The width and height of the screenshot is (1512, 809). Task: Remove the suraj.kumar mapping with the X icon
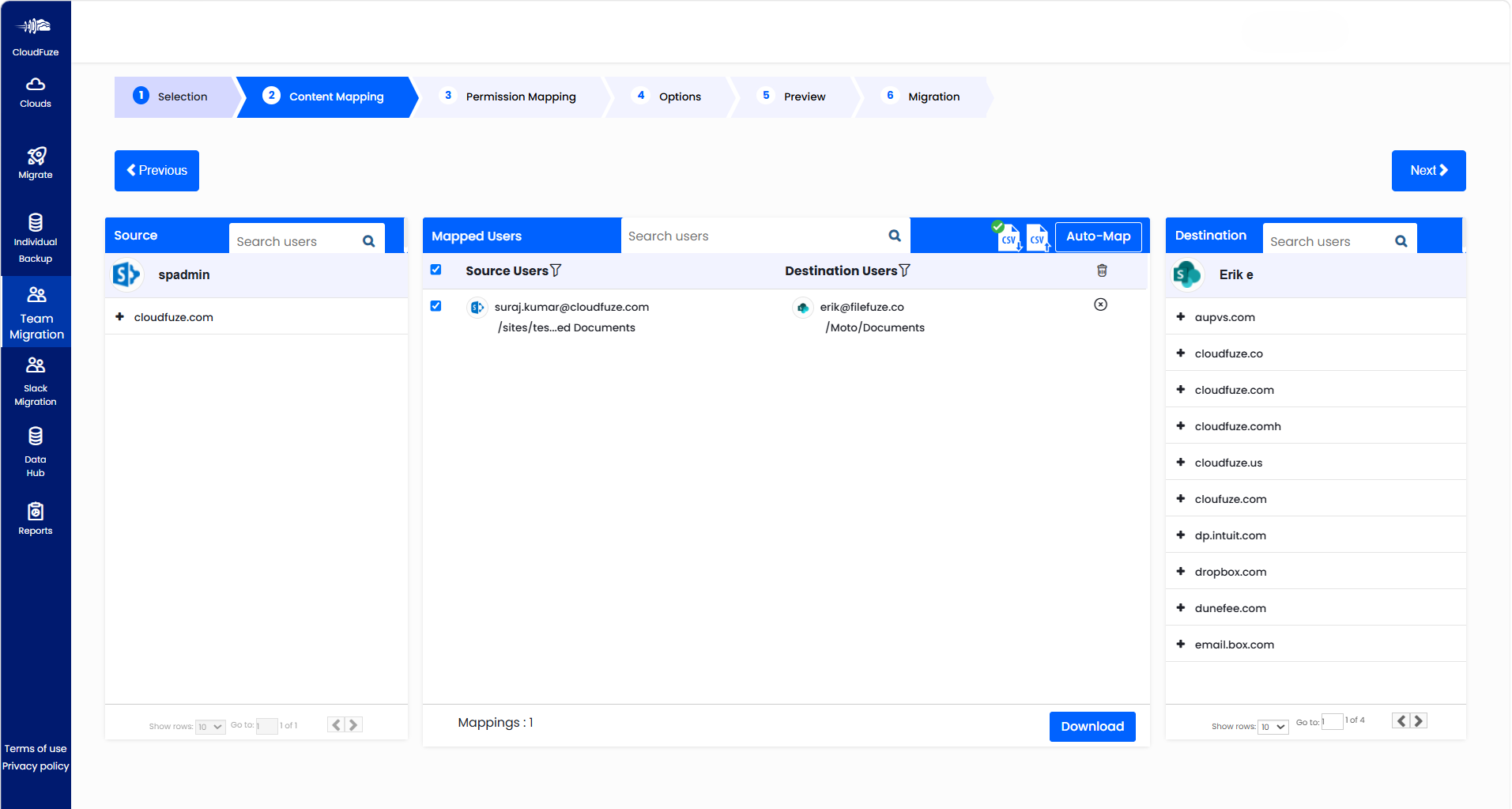click(1100, 304)
